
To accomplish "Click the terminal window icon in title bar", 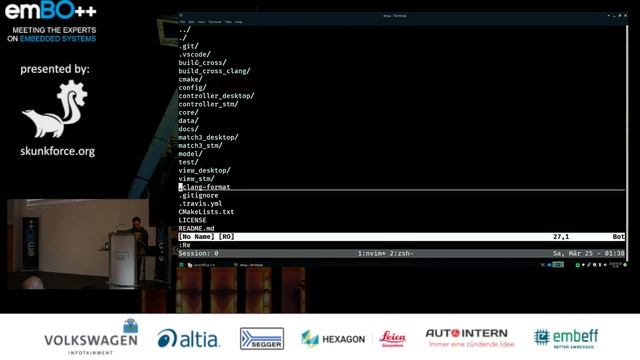I will (x=181, y=16).
